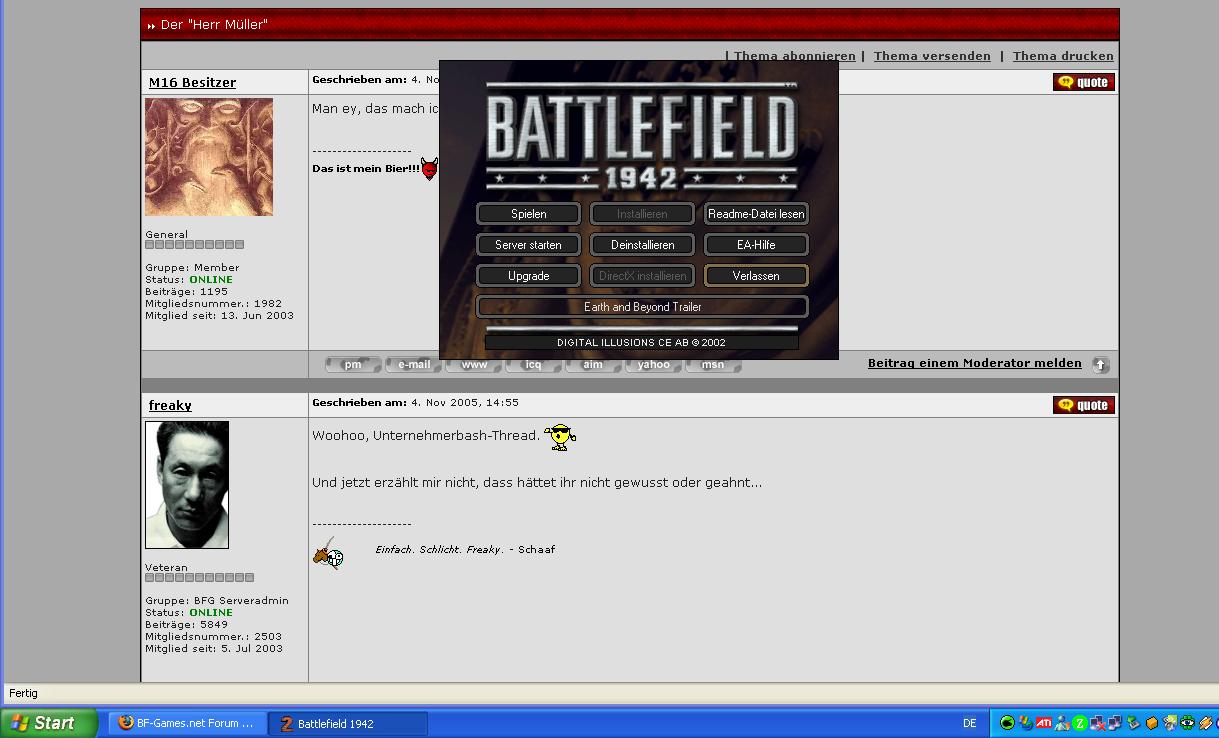The height and width of the screenshot is (738, 1219).
Task: Open the Earth and Beyond Trailer
Action: pyautogui.click(x=642, y=307)
